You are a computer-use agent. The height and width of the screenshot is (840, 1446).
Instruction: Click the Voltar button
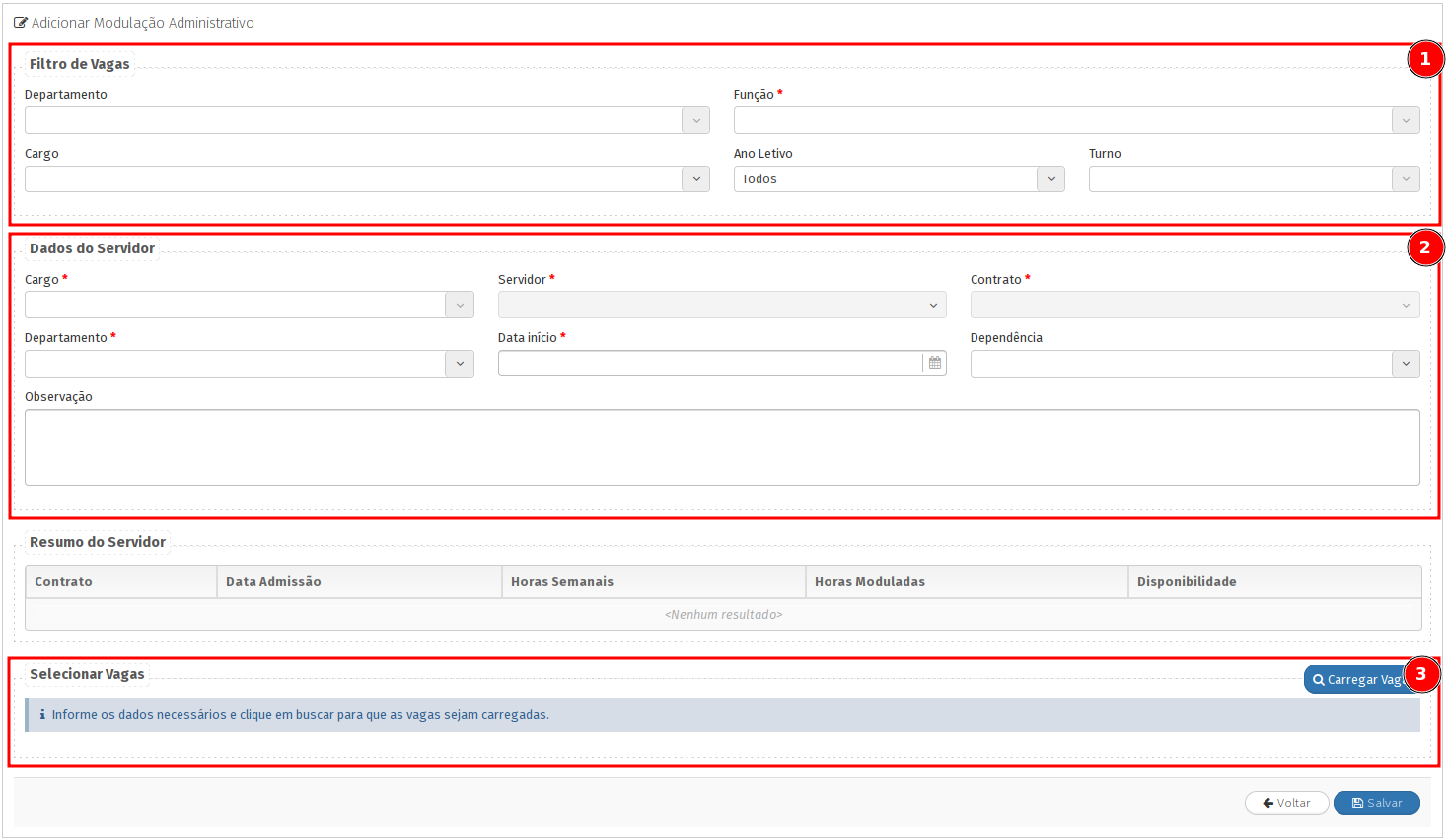pos(1286,803)
